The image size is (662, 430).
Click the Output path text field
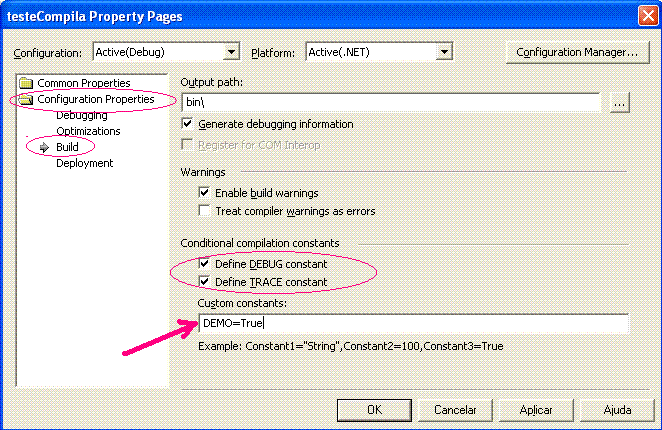(391, 102)
